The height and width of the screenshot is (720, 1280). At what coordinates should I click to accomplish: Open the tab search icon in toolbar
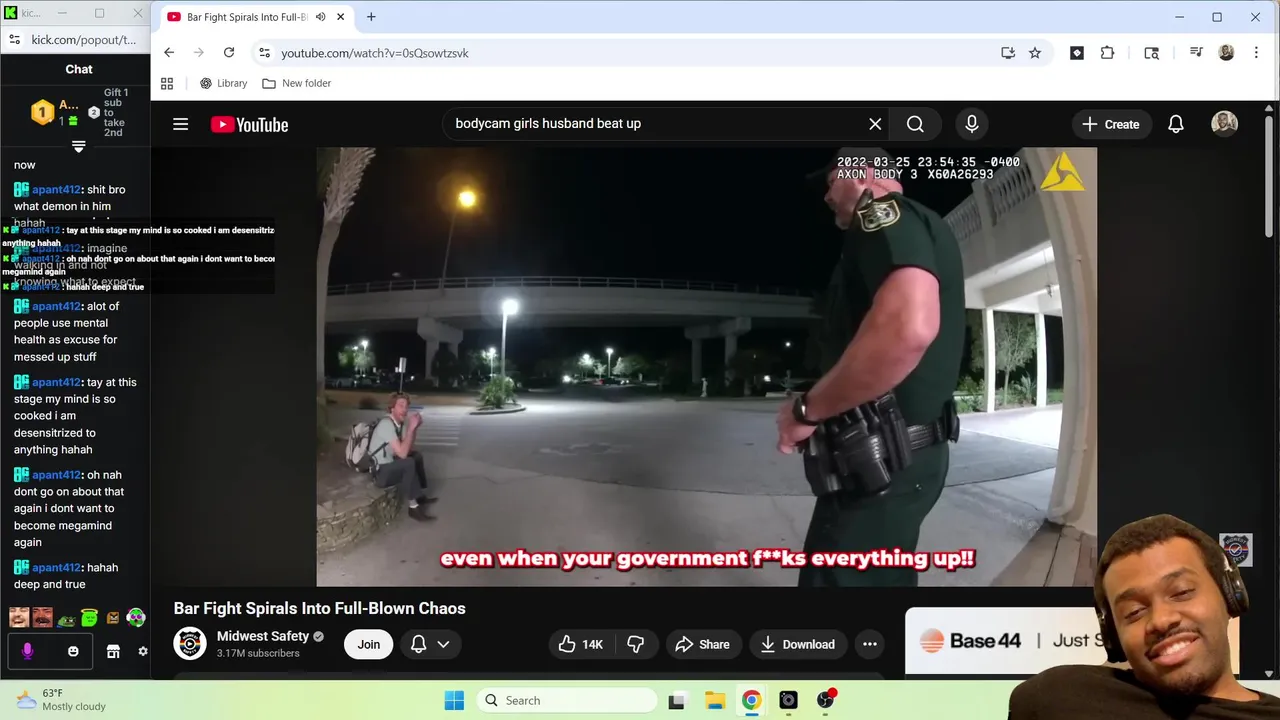coord(1152,53)
